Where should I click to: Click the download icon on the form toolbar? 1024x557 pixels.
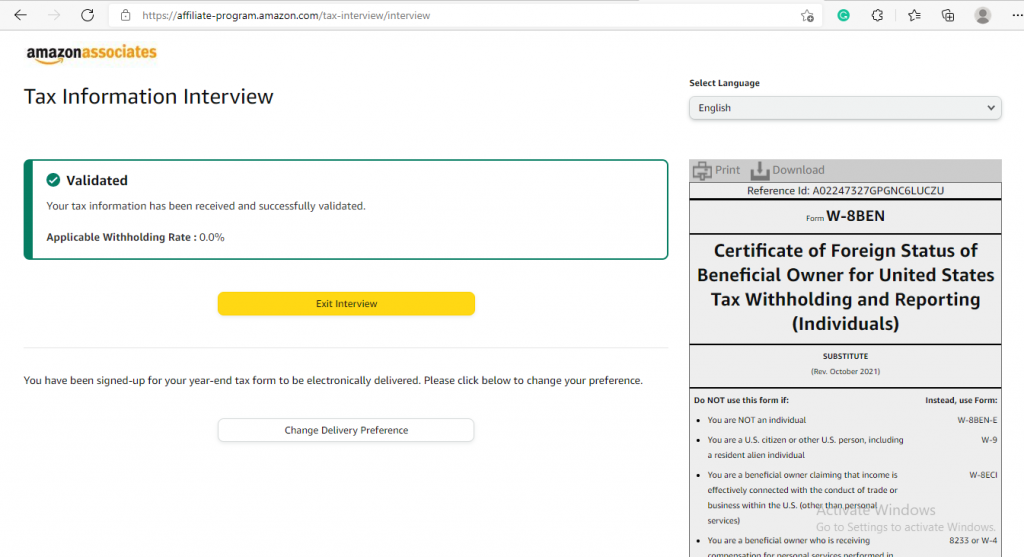click(x=760, y=170)
